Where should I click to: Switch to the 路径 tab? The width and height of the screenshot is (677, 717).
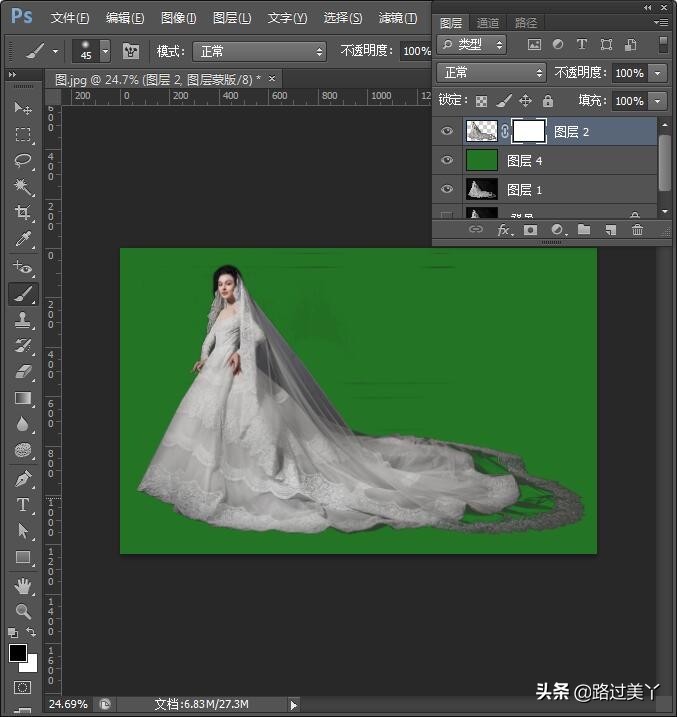coord(525,22)
